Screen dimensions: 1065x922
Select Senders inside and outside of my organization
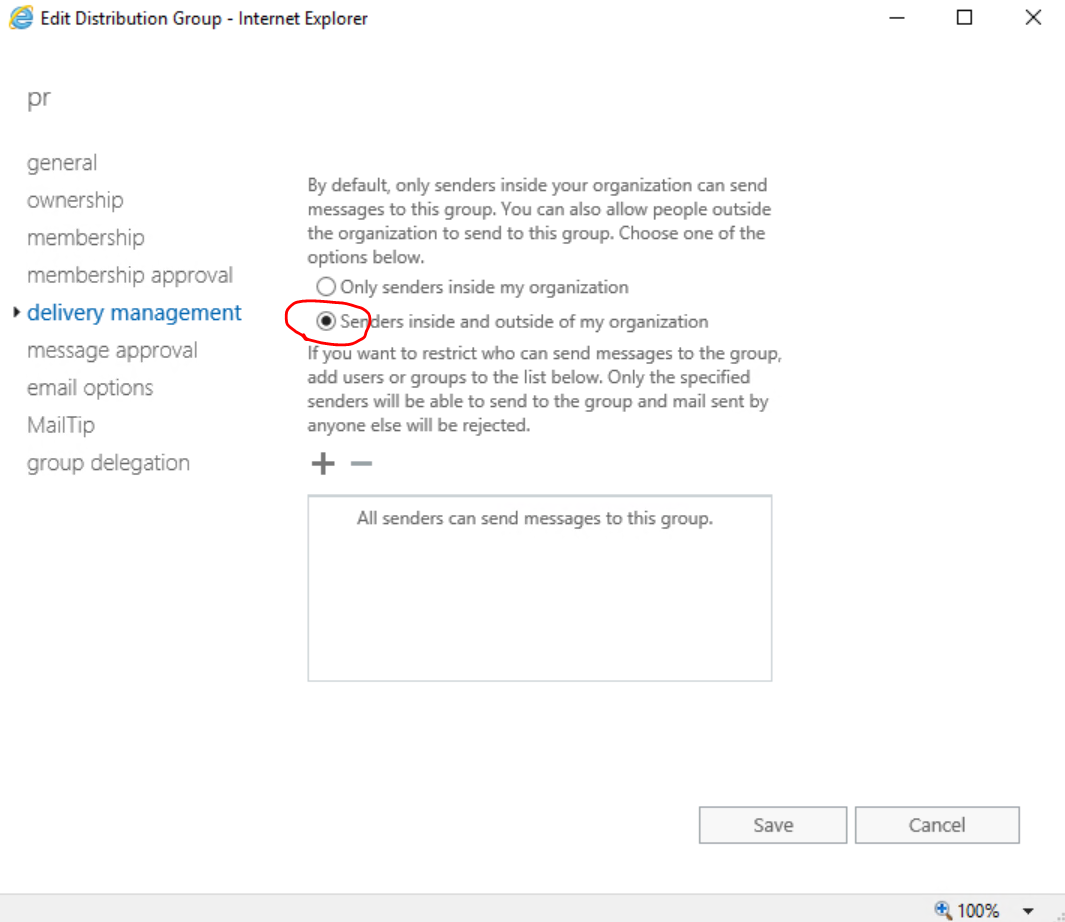tap(326, 321)
